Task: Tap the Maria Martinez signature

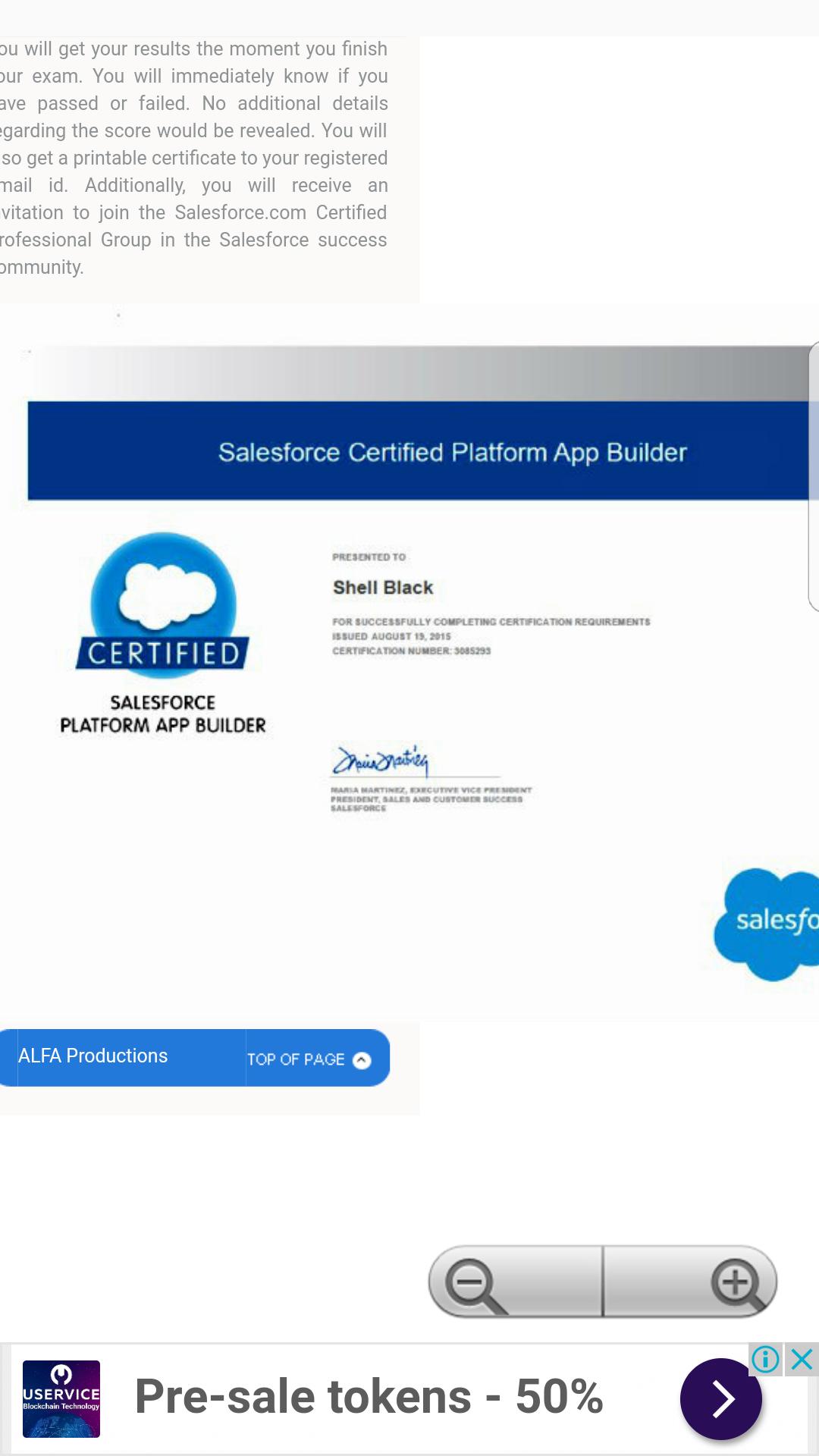Action: coord(381,760)
